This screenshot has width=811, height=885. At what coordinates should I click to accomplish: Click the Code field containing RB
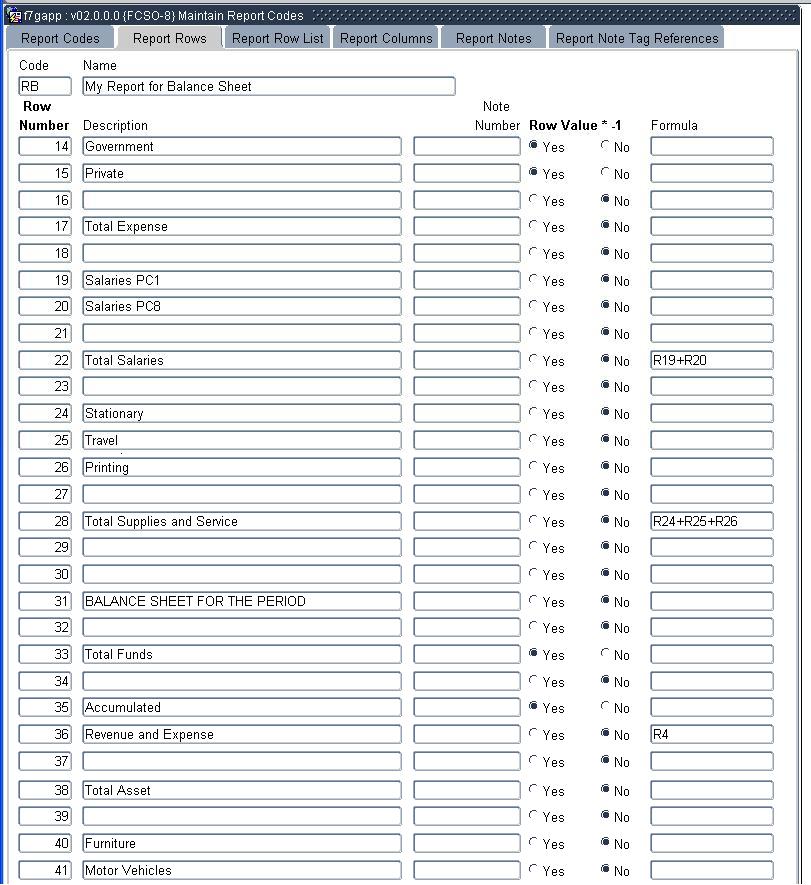click(x=45, y=87)
